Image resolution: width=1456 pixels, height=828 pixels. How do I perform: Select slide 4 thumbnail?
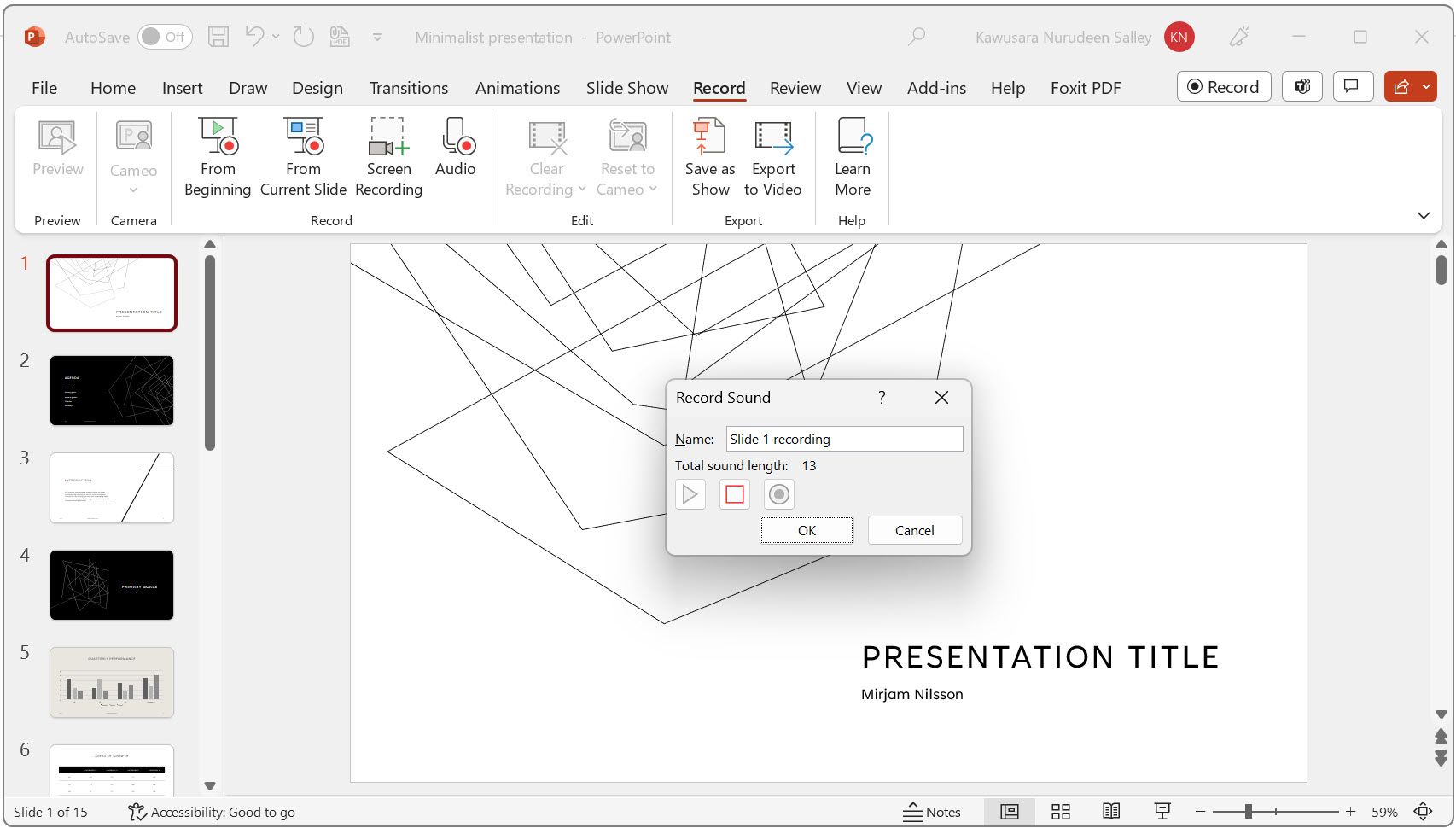click(x=111, y=585)
